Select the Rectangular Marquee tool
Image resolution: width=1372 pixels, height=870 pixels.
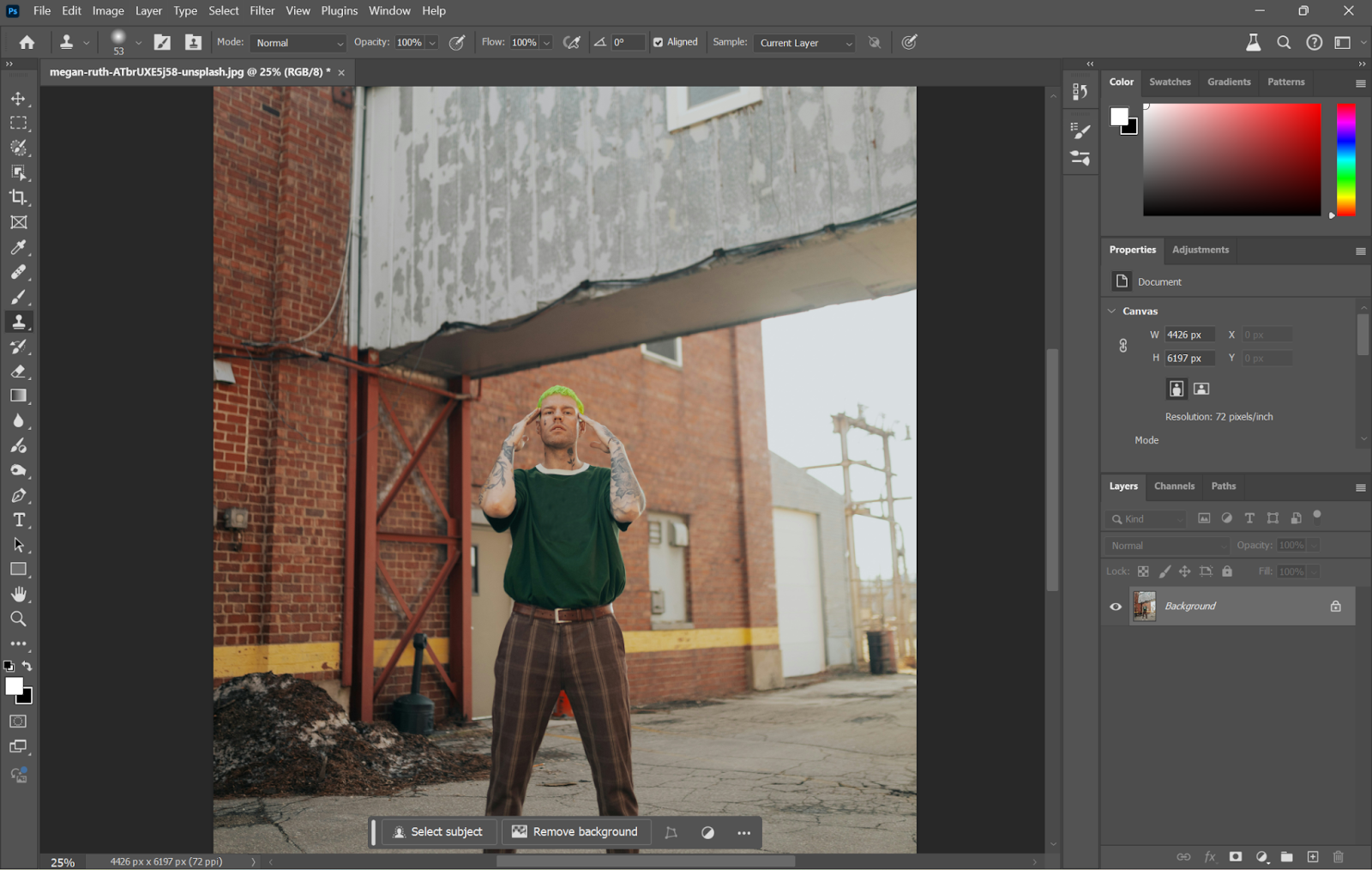(18, 124)
